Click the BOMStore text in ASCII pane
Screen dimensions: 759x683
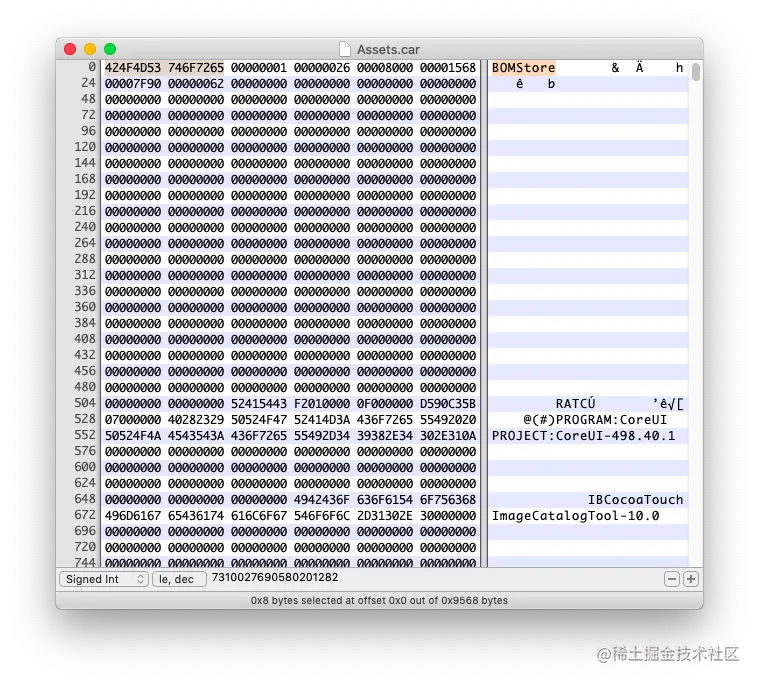point(523,68)
